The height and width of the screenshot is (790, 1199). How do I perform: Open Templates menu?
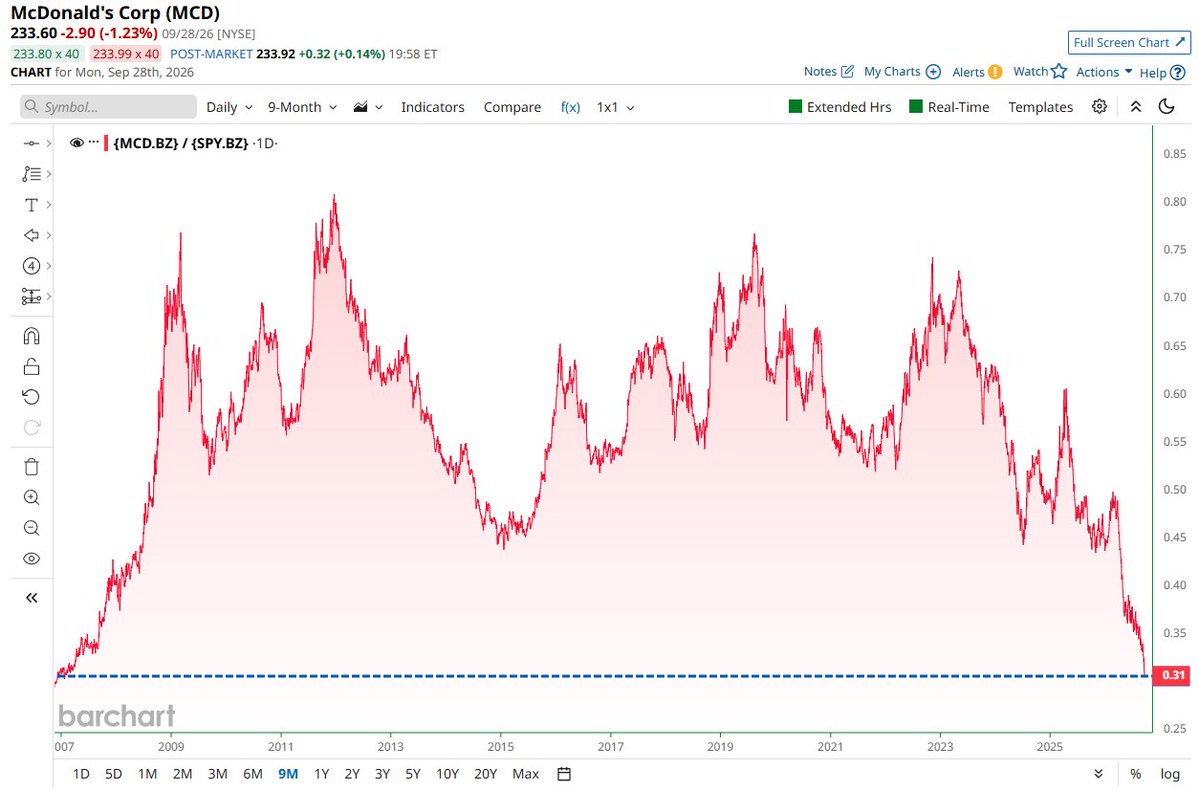pos(1041,107)
